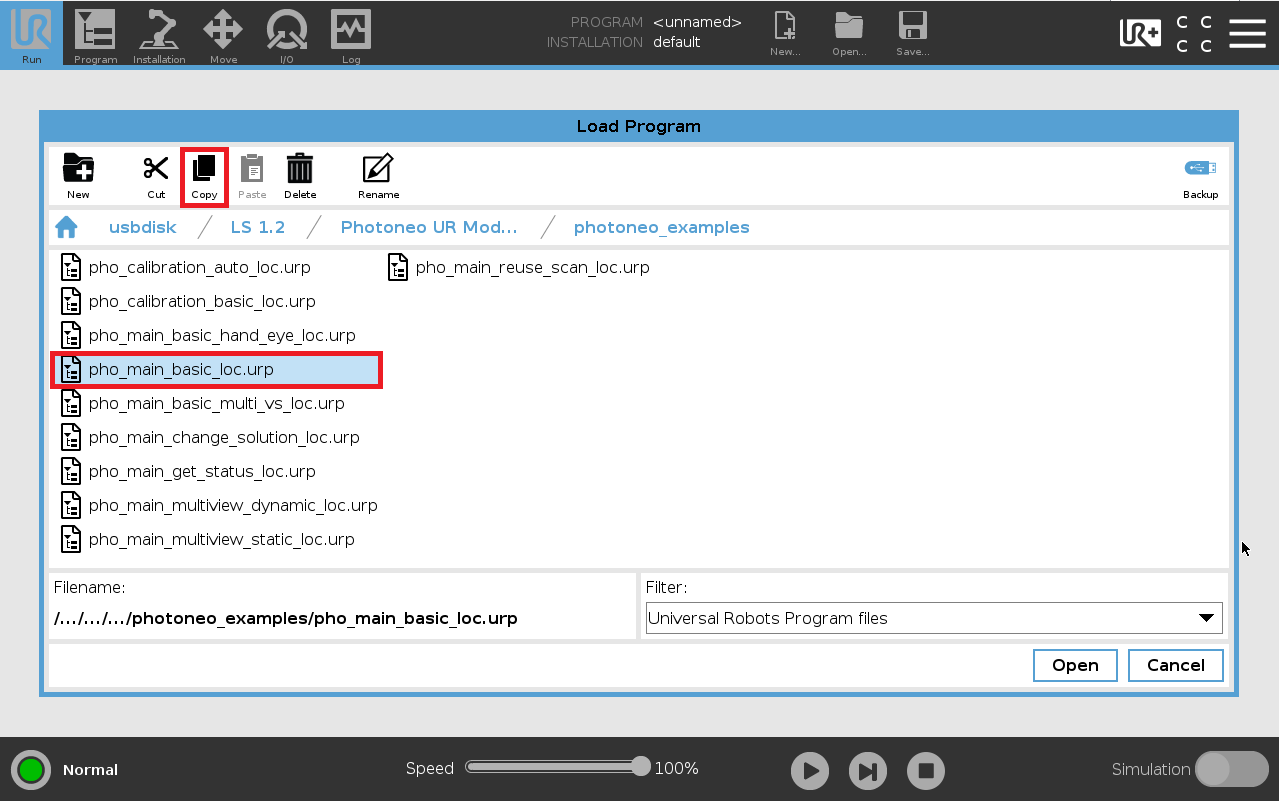
Task: Click the Backup USB icon
Action: click(x=1200, y=179)
